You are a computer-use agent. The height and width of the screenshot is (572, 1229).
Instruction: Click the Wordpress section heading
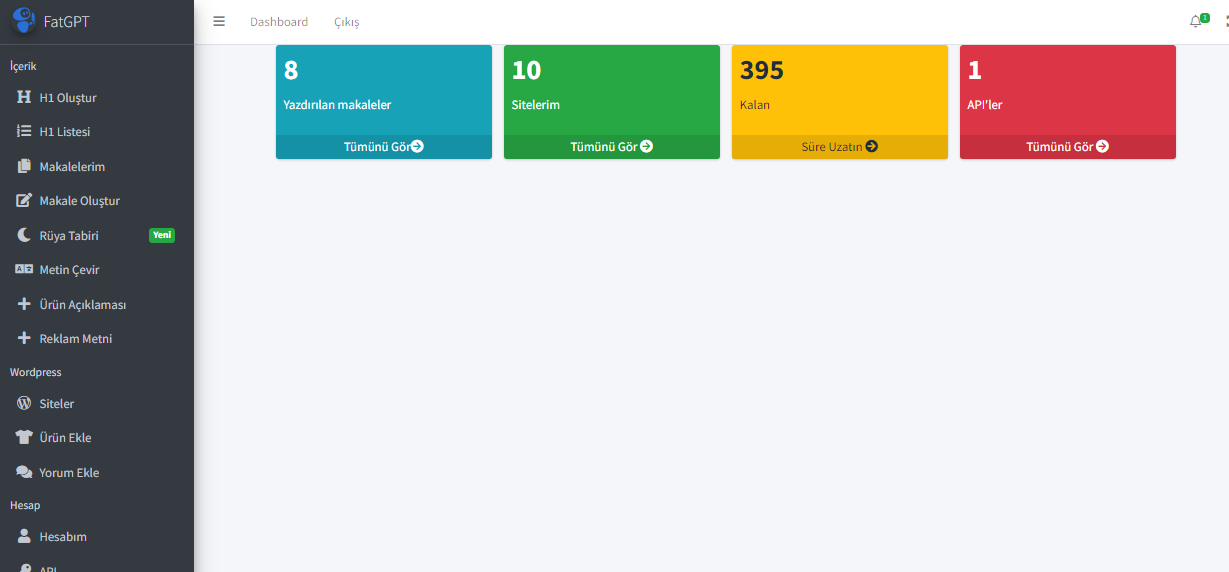pyautogui.click(x=36, y=372)
